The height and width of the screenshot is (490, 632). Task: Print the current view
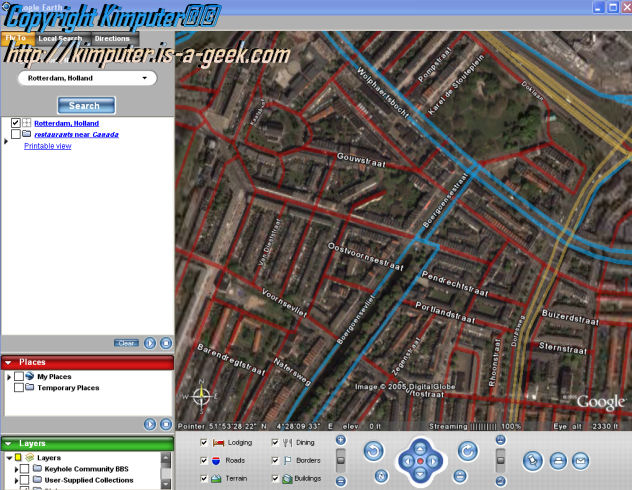click(558, 461)
